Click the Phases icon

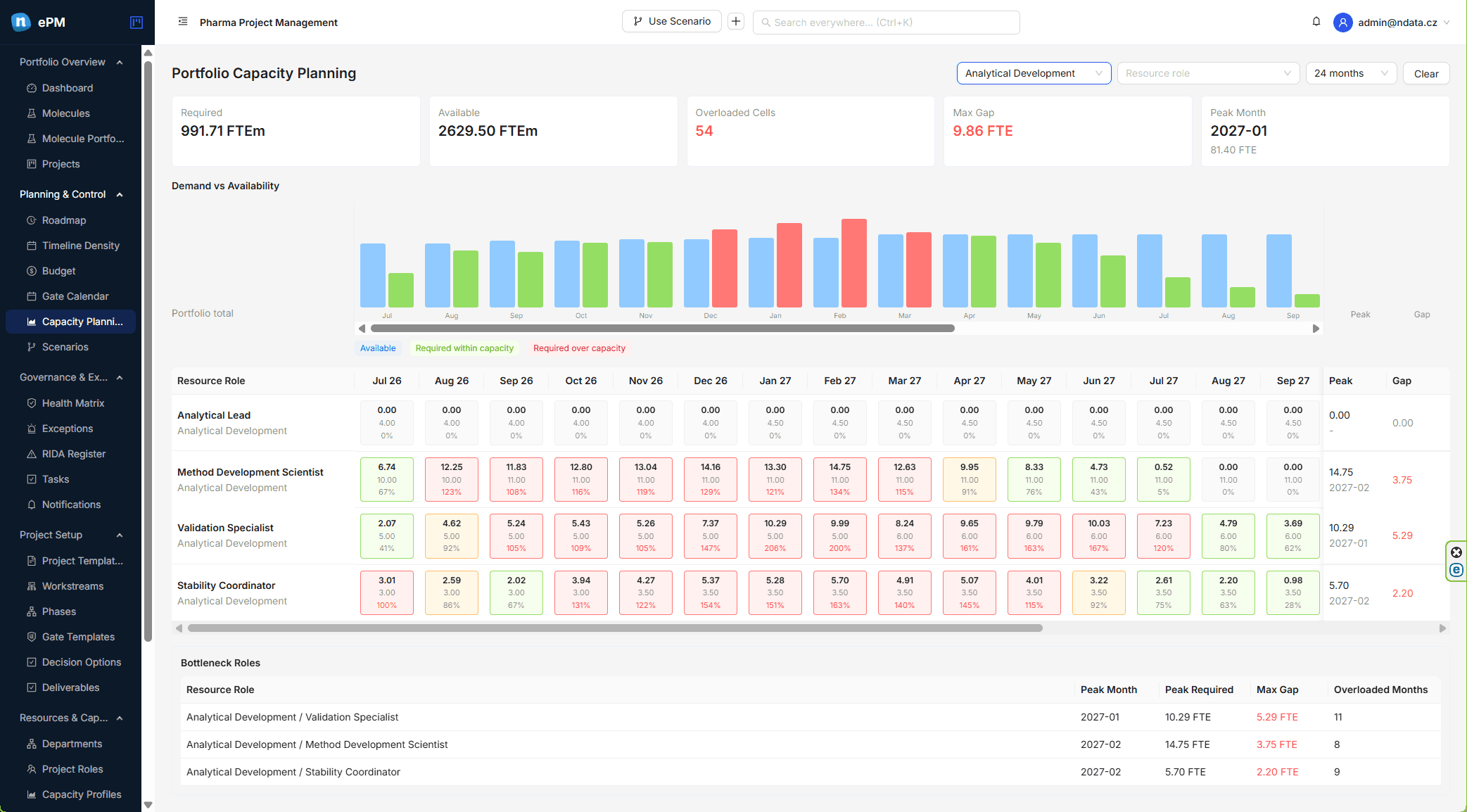pyautogui.click(x=32, y=611)
